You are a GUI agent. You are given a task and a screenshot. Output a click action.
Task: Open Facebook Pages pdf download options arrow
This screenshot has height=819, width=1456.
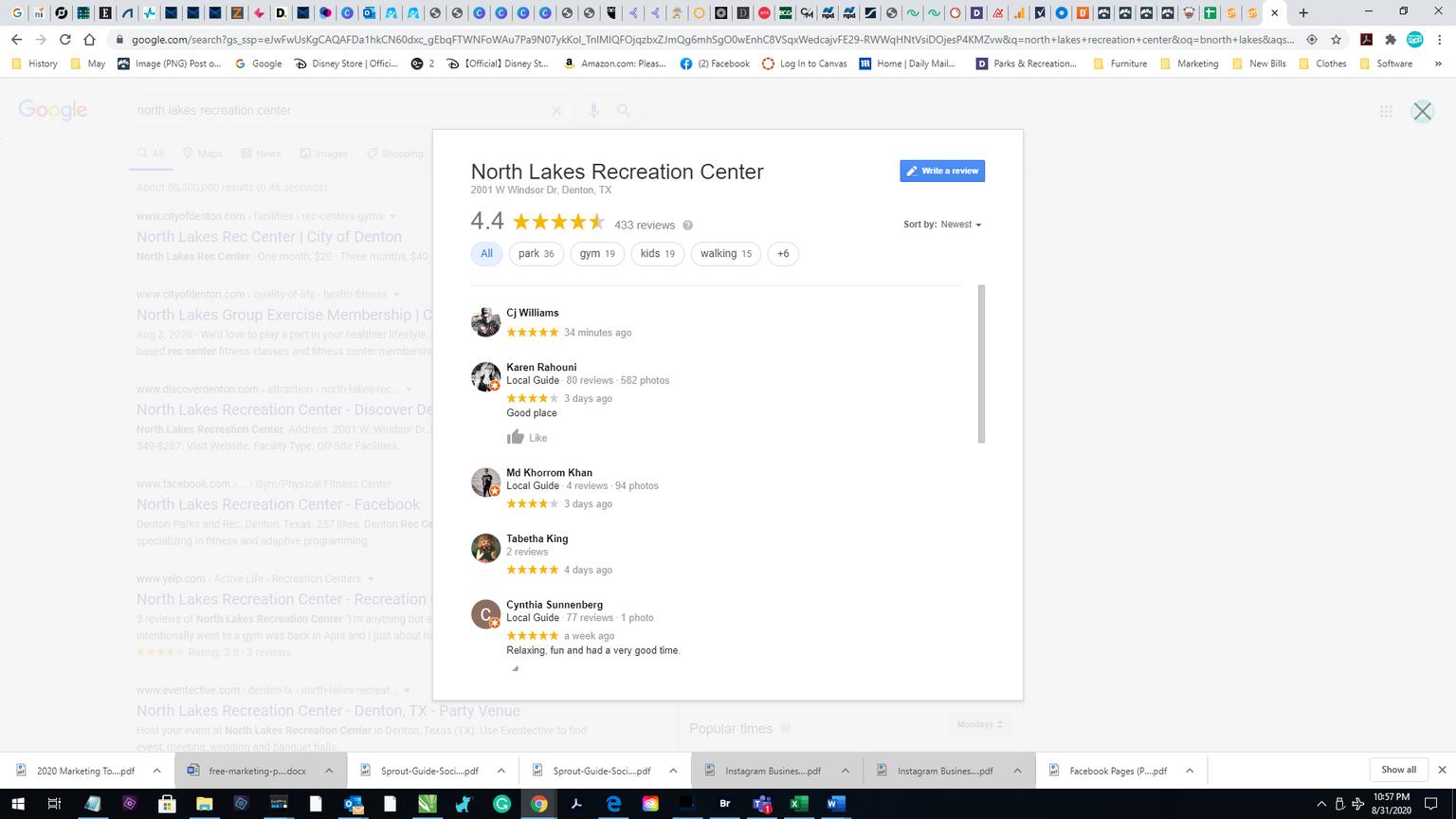(1190, 771)
